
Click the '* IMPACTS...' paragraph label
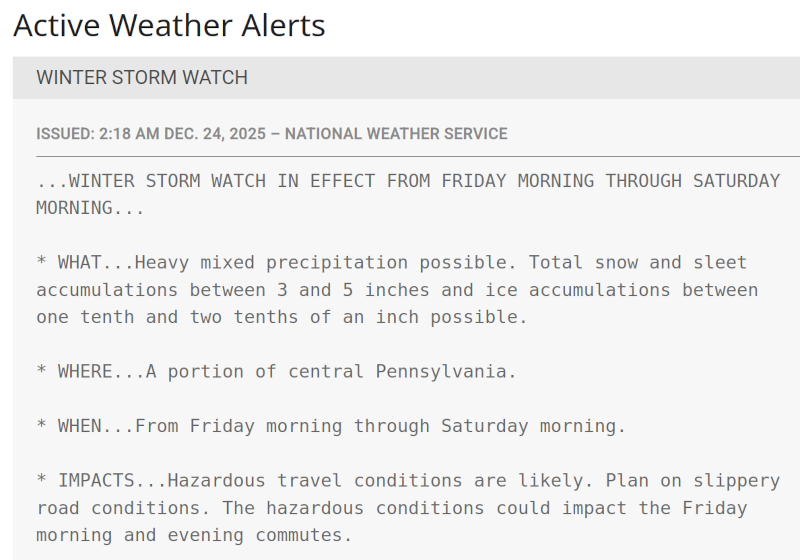click(101, 481)
